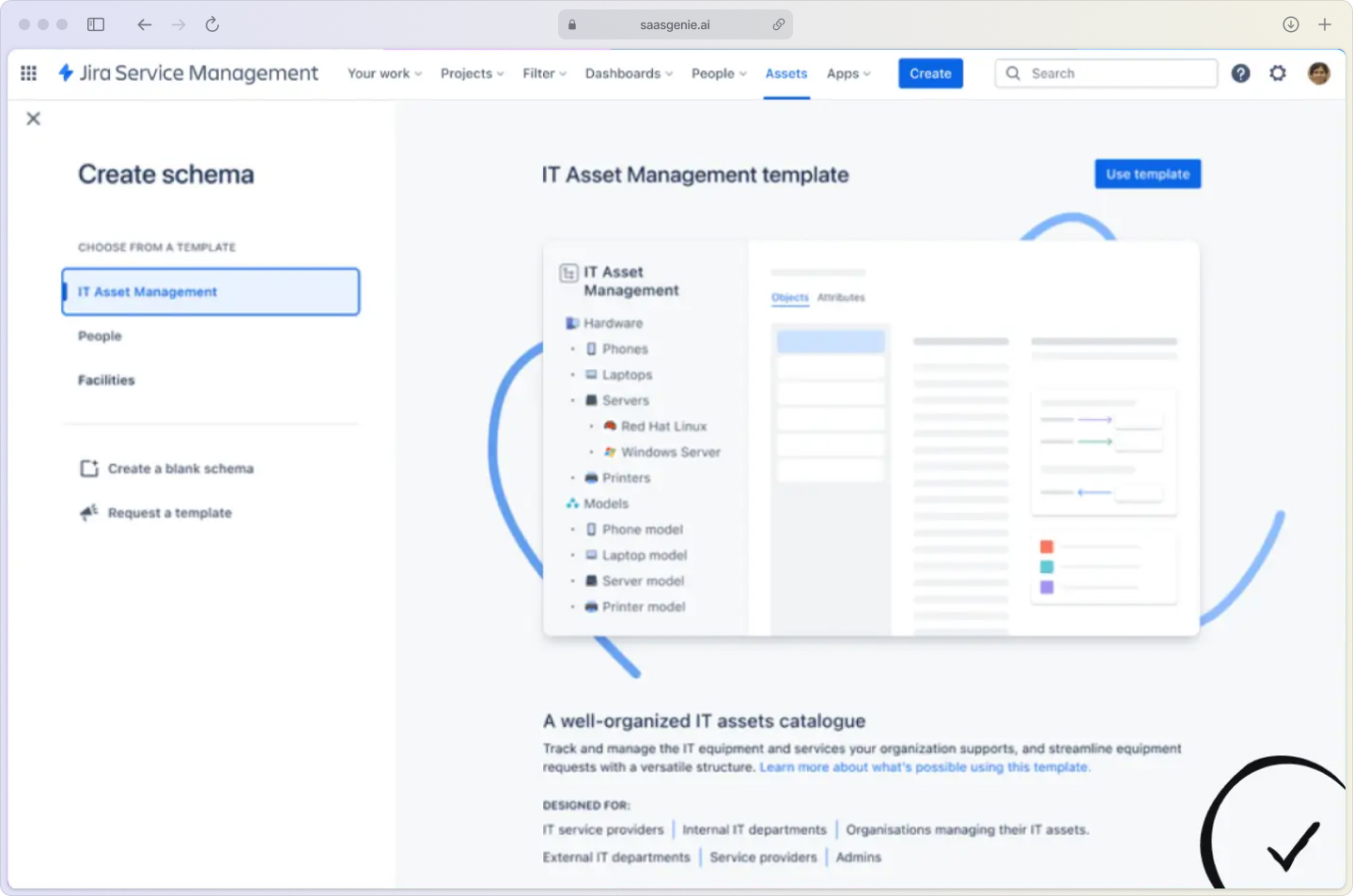
Task: Switch to Attributes tab in preview
Action: (841, 298)
